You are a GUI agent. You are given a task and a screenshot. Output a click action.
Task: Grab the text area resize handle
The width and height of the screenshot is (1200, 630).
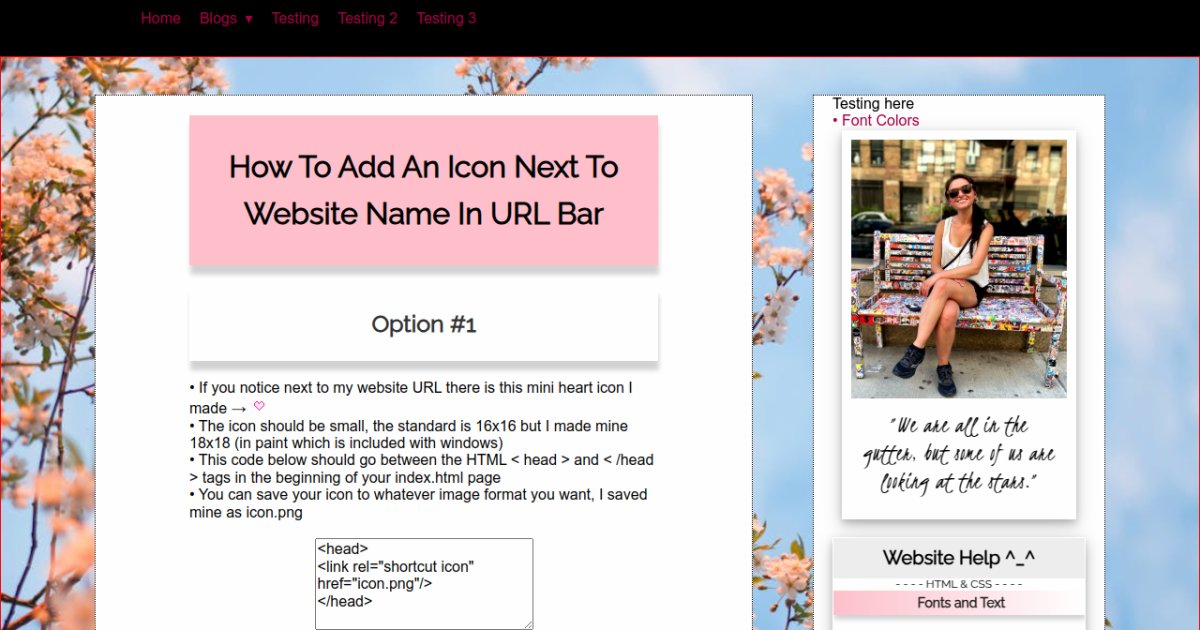click(x=528, y=624)
